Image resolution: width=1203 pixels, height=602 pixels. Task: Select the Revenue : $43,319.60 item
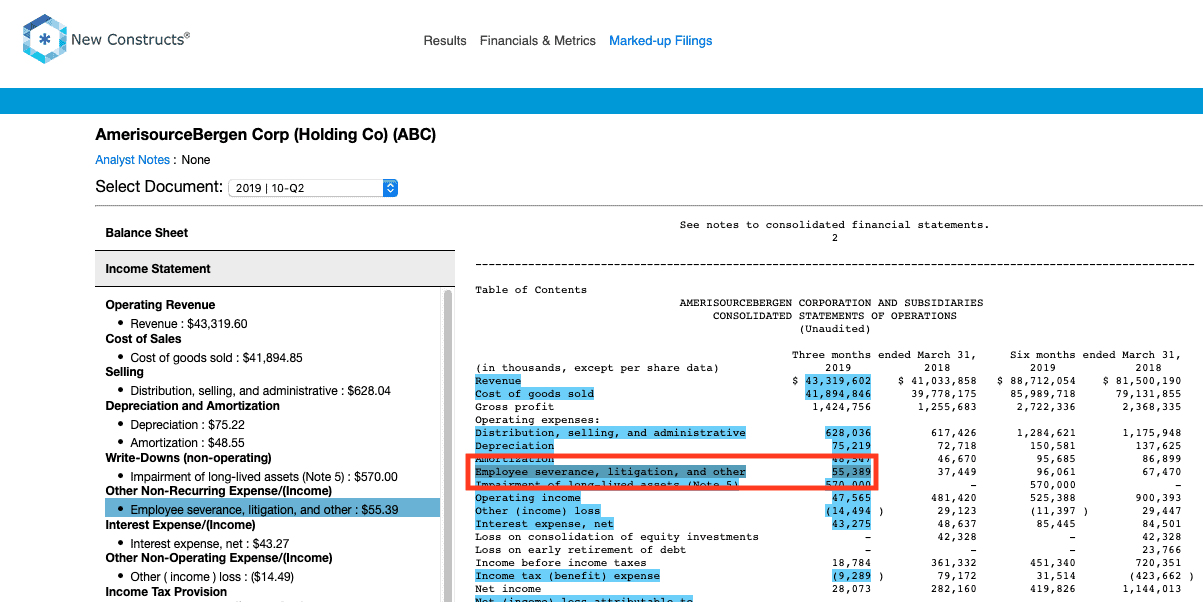(x=188, y=324)
